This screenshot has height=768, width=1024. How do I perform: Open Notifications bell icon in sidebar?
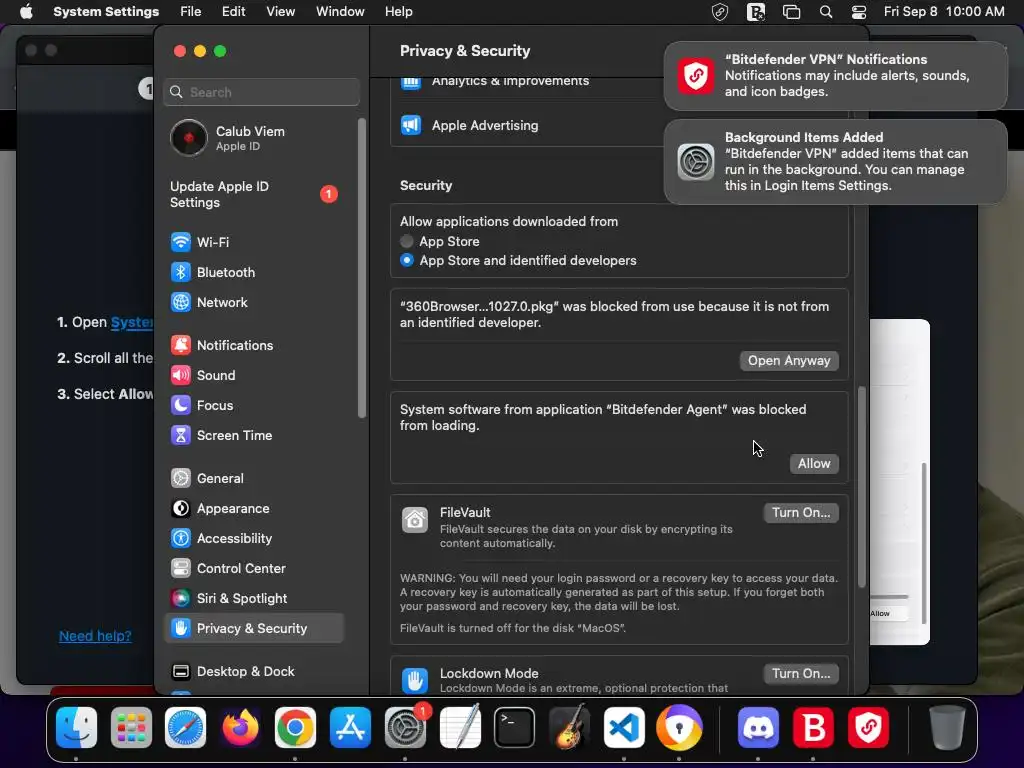[x=181, y=345]
